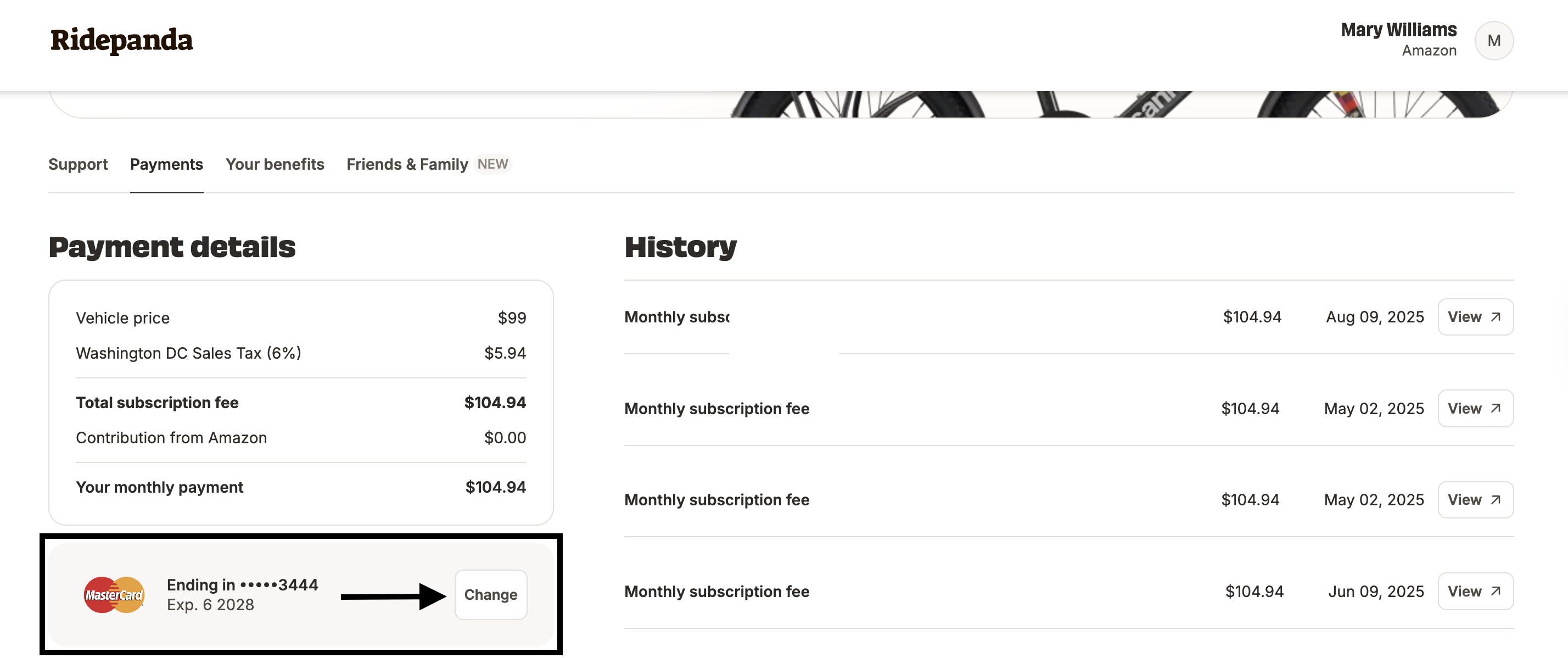Click the Mary Williams account name
This screenshot has height=658, width=1568.
click(x=1398, y=30)
